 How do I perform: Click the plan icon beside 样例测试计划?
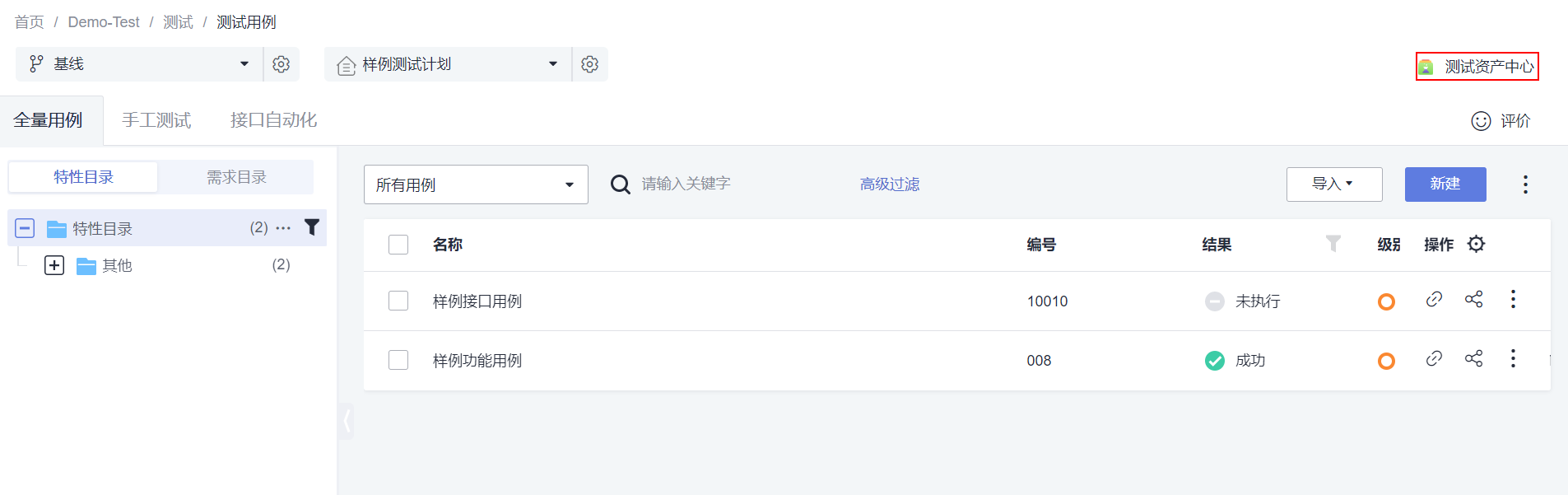point(347,65)
